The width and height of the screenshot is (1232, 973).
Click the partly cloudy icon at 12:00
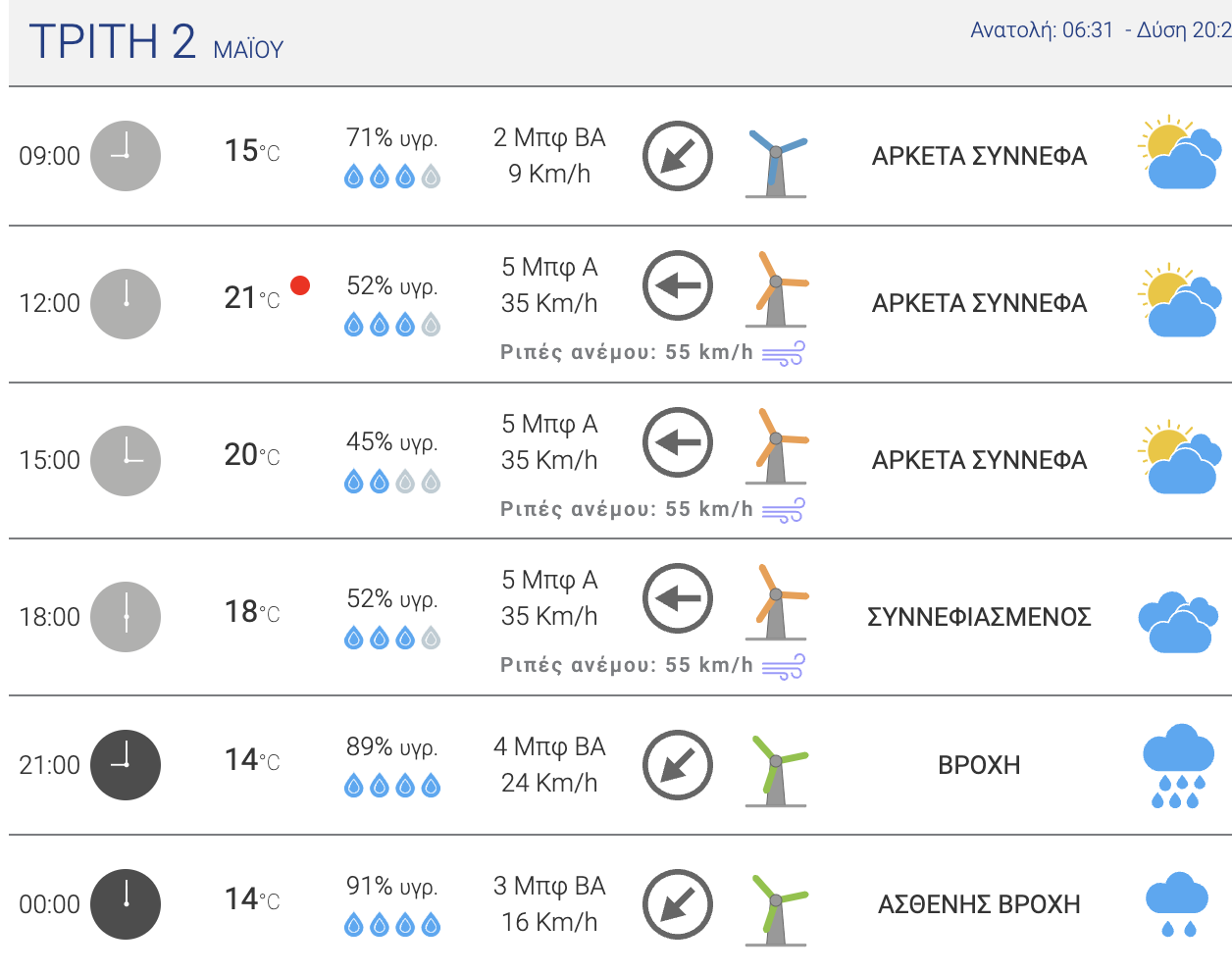point(1181,300)
